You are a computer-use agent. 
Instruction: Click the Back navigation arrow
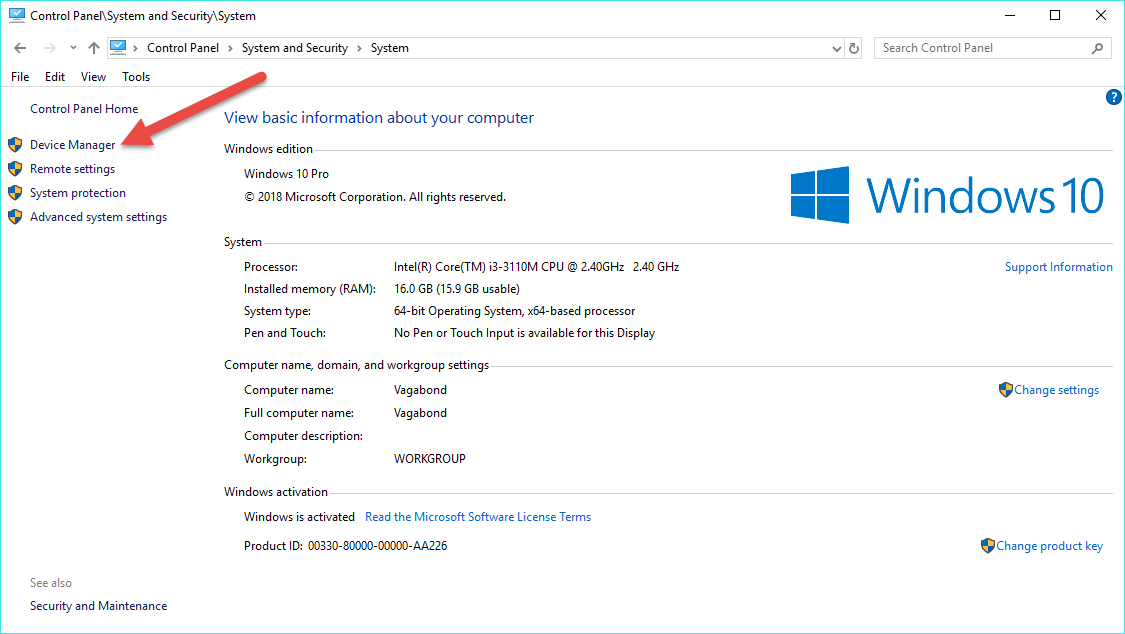click(20, 48)
